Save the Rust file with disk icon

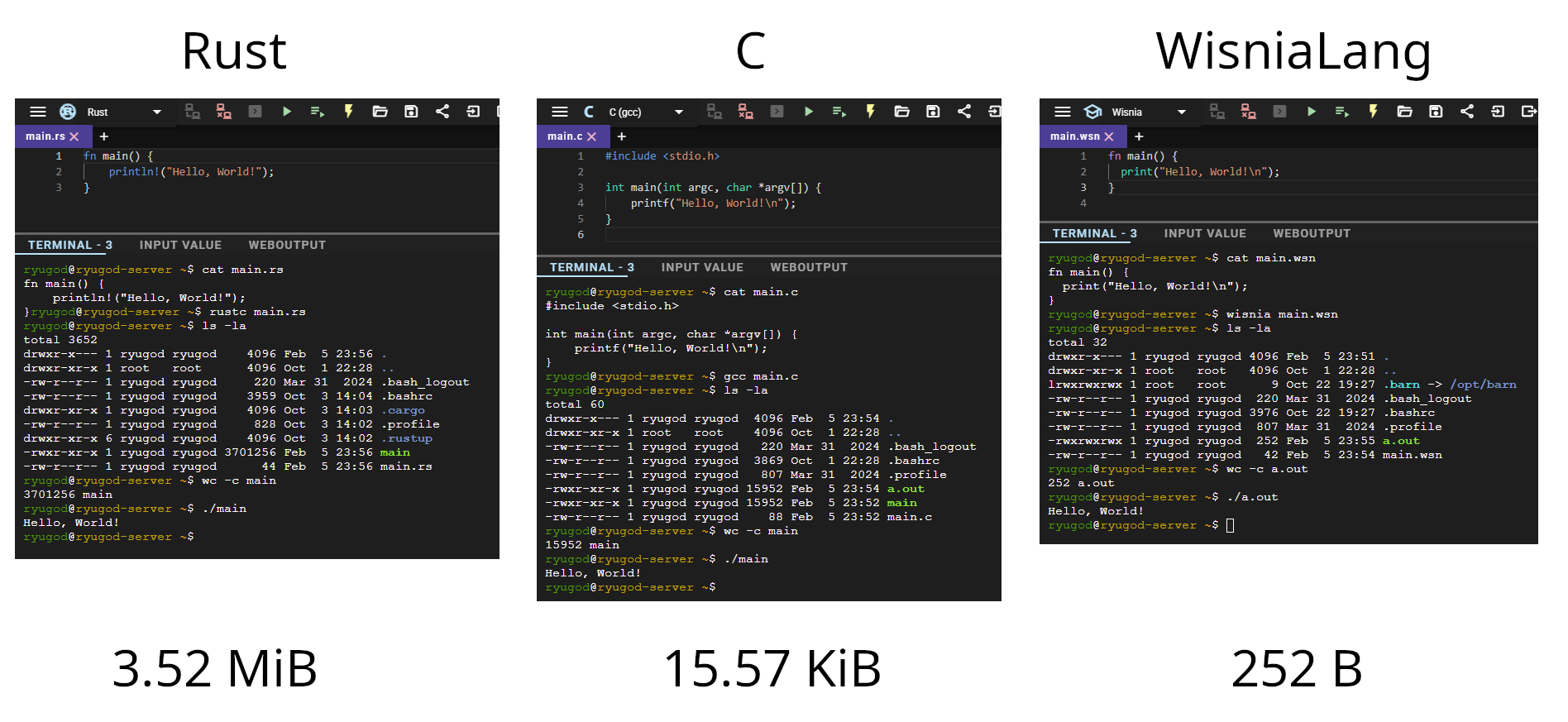[411, 112]
